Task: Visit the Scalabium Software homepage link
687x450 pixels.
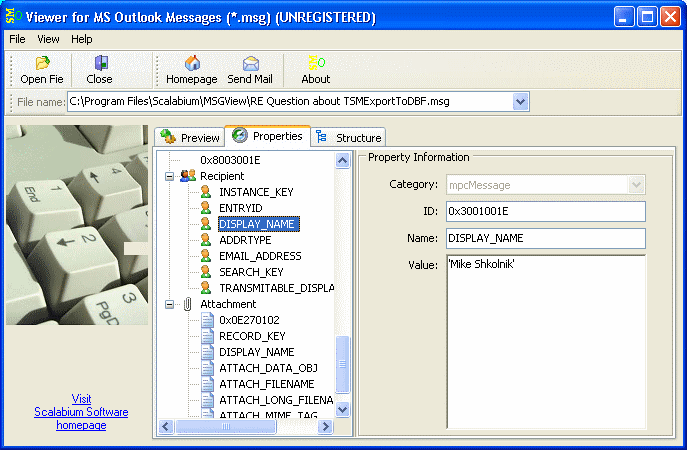Action: tap(81, 412)
